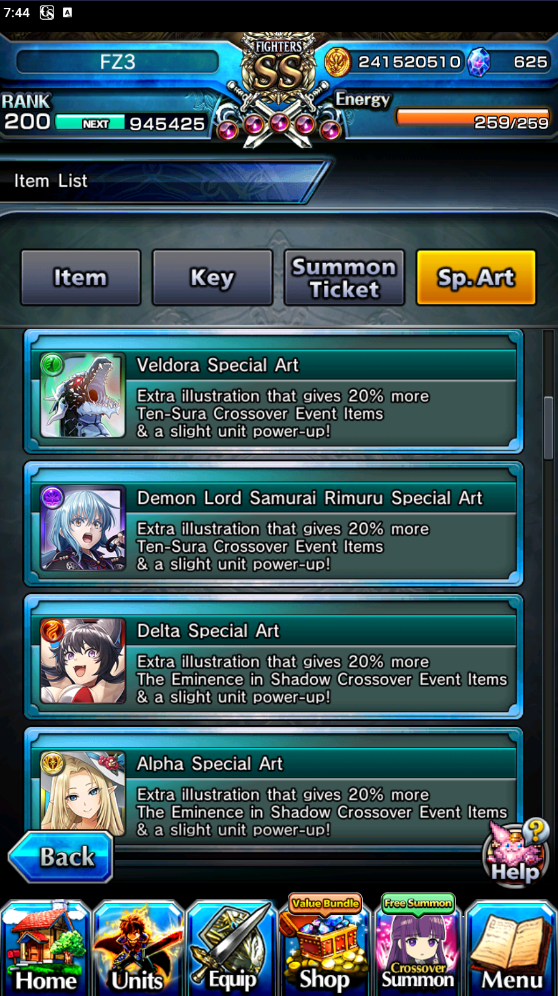This screenshot has height=996, width=558.
Task: Tap the Crossover Summon icon
Action: coord(418,945)
